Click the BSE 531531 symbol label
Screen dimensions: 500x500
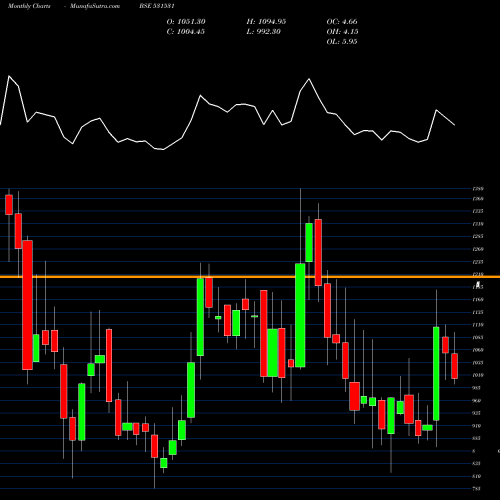click(157, 6)
